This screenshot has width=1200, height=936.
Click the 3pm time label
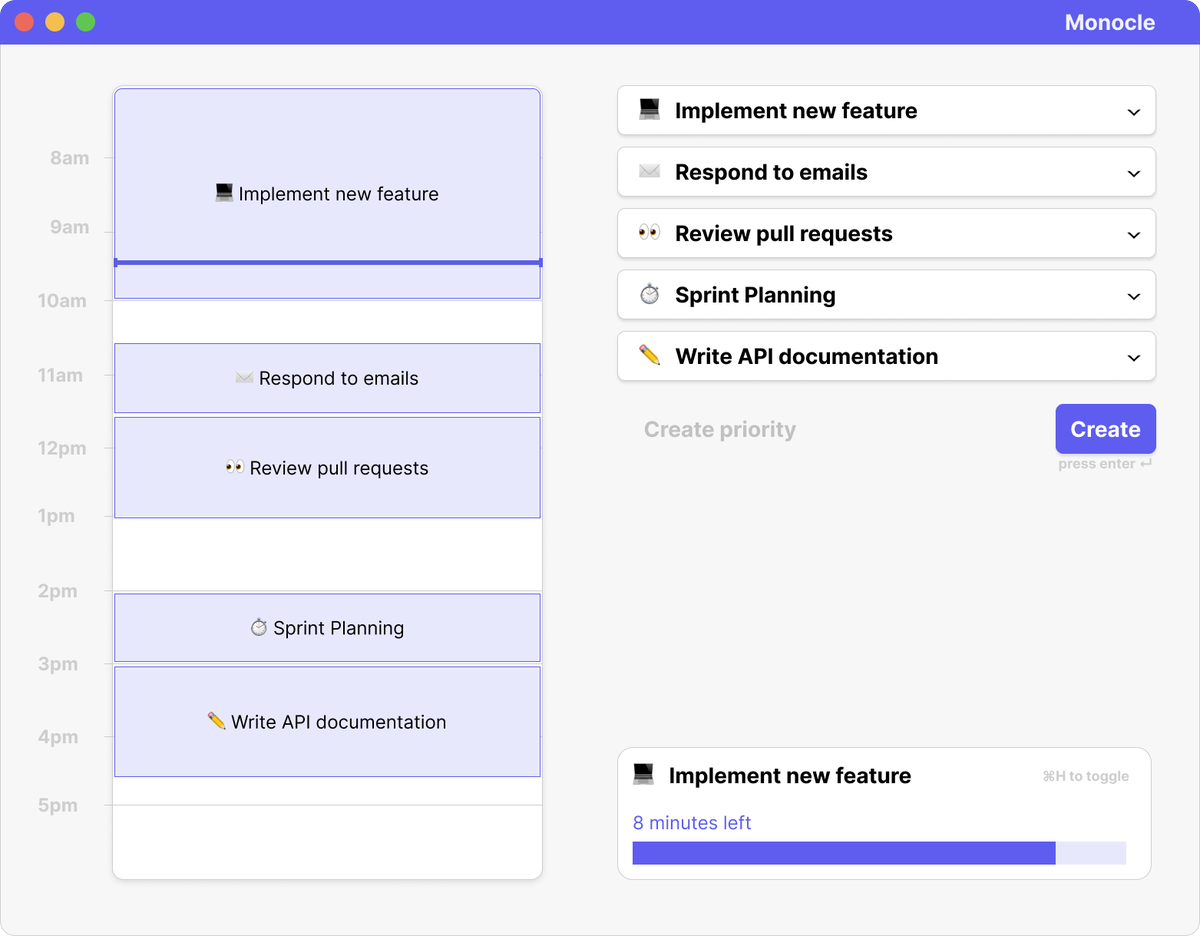(58, 664)
